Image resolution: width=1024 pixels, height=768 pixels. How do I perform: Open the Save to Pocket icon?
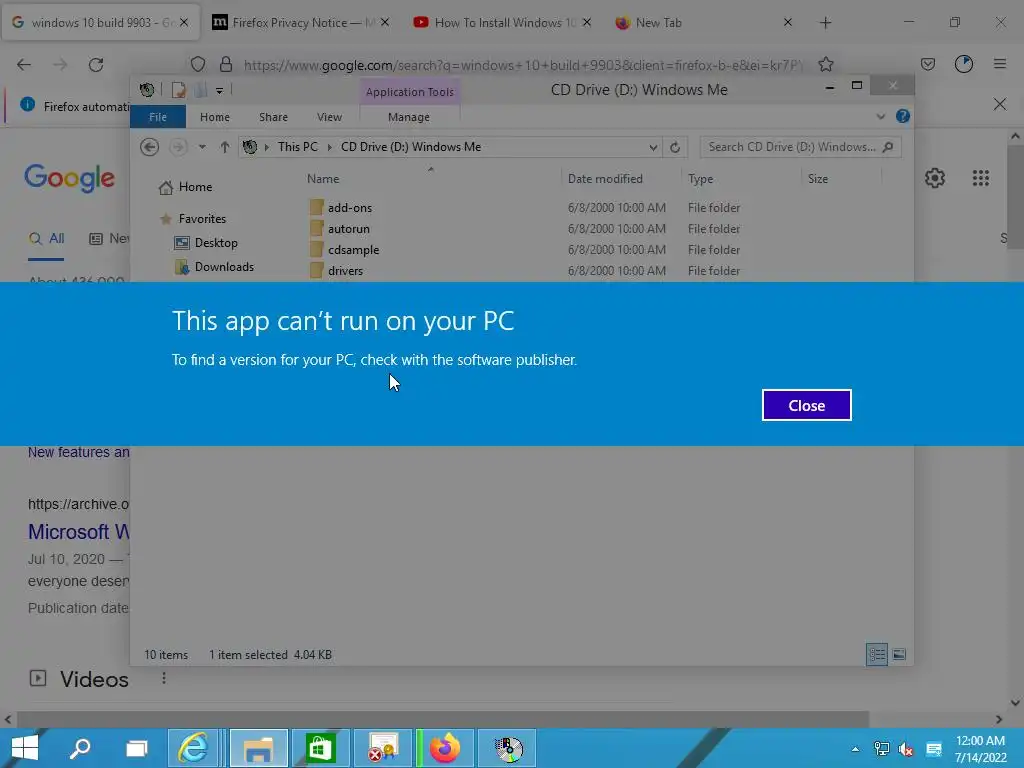click(928, 65)
